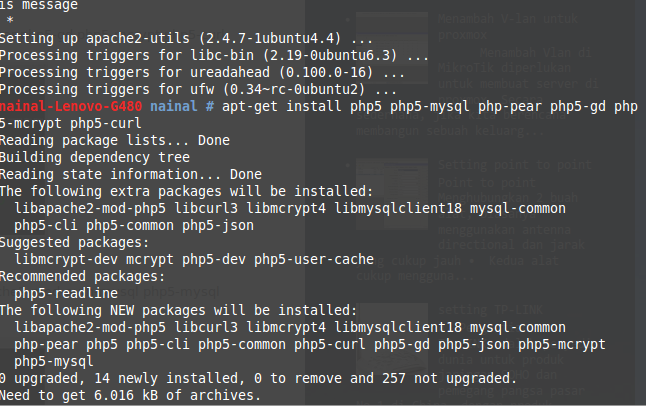
Task: Click the 'Building dependency tree' line
Action: 95,157
